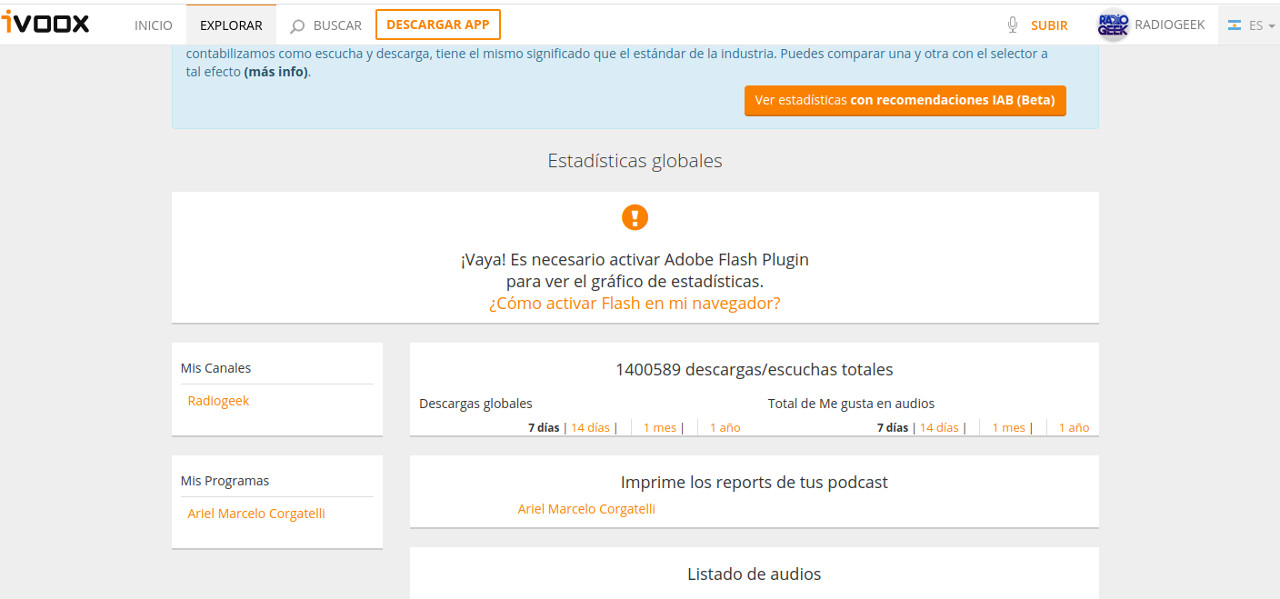Click the iVoox logo
1280x599 pixels.
pos(46,24)
